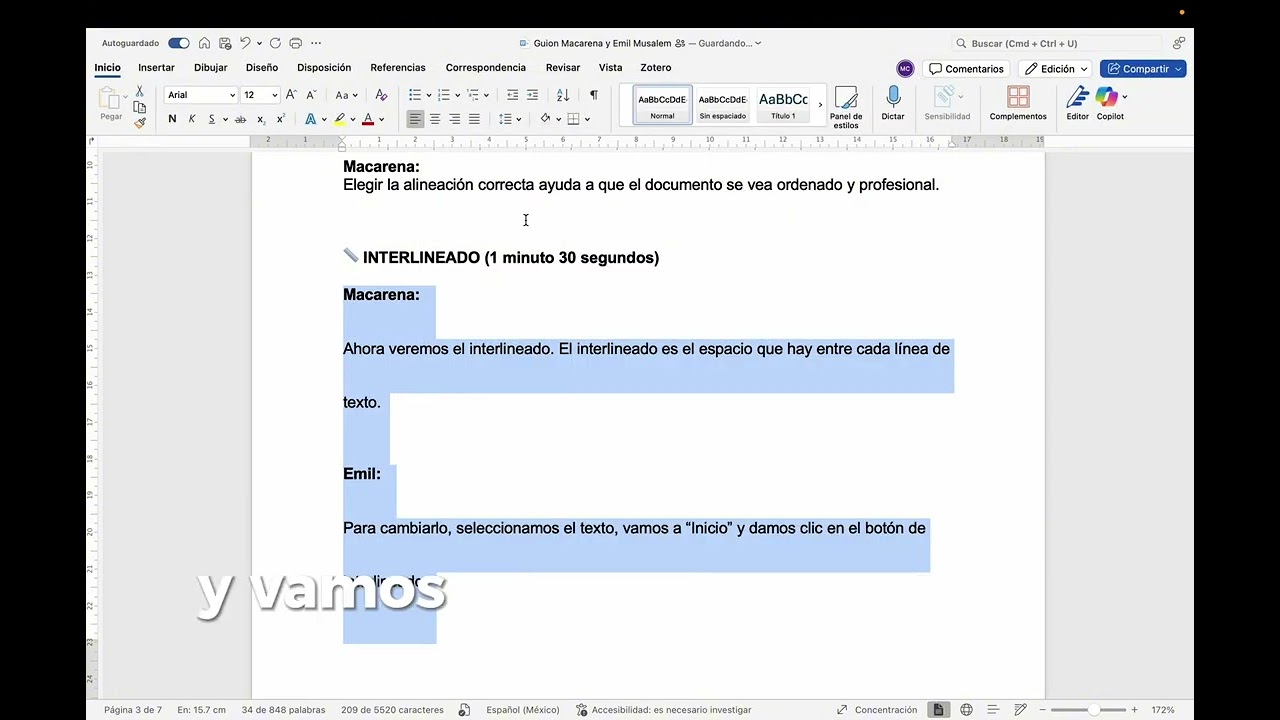Toggle the Autoguardado switch
Viewport: 1280px width, 720px height.
tap(179, 43)
